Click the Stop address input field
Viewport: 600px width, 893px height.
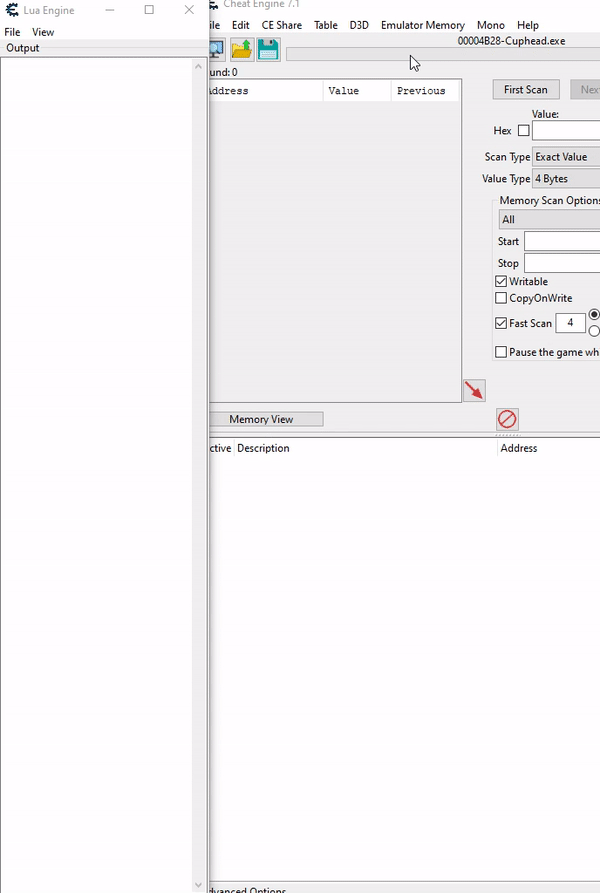pos(562,263)
